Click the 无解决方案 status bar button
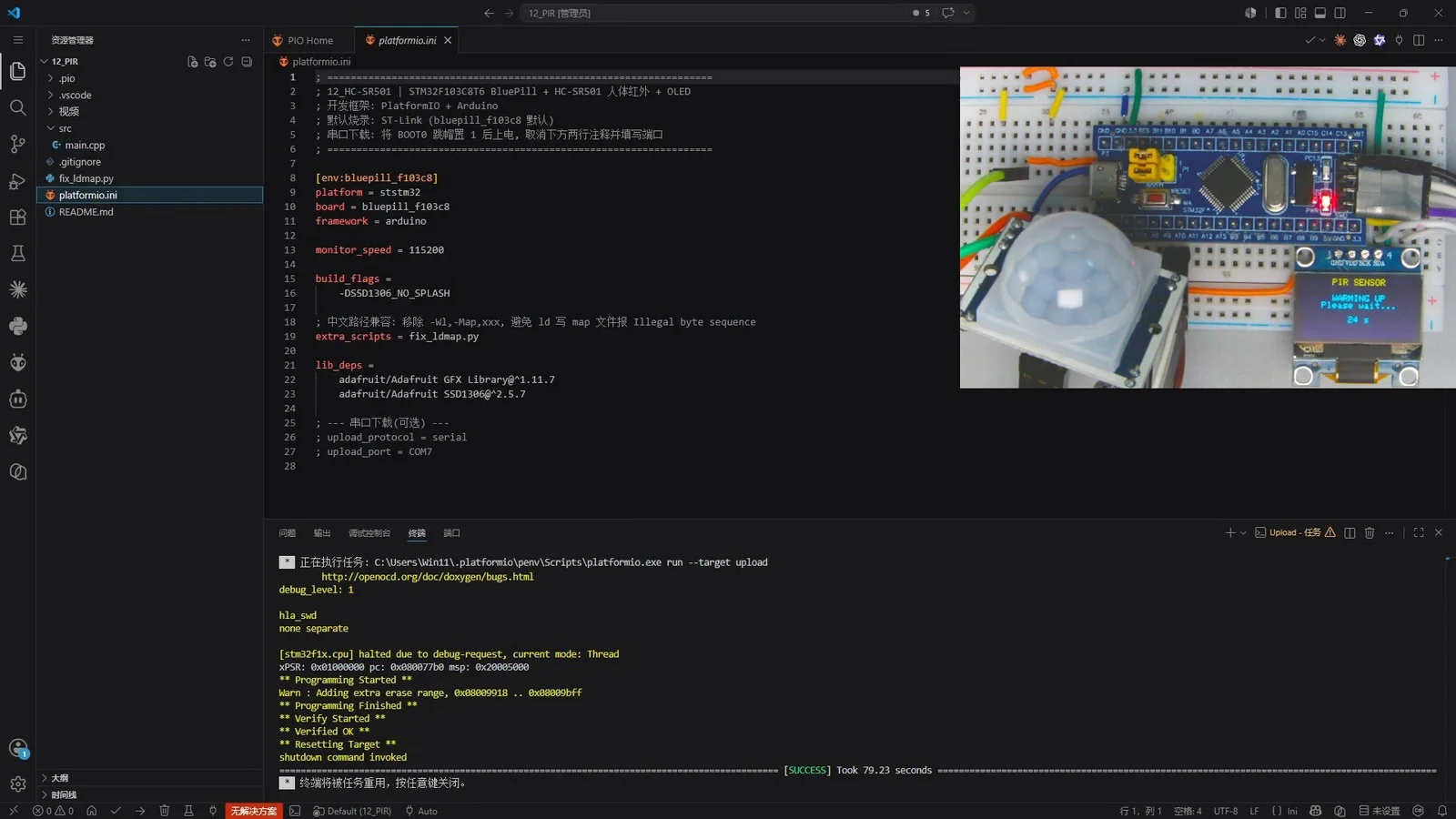 254,811
